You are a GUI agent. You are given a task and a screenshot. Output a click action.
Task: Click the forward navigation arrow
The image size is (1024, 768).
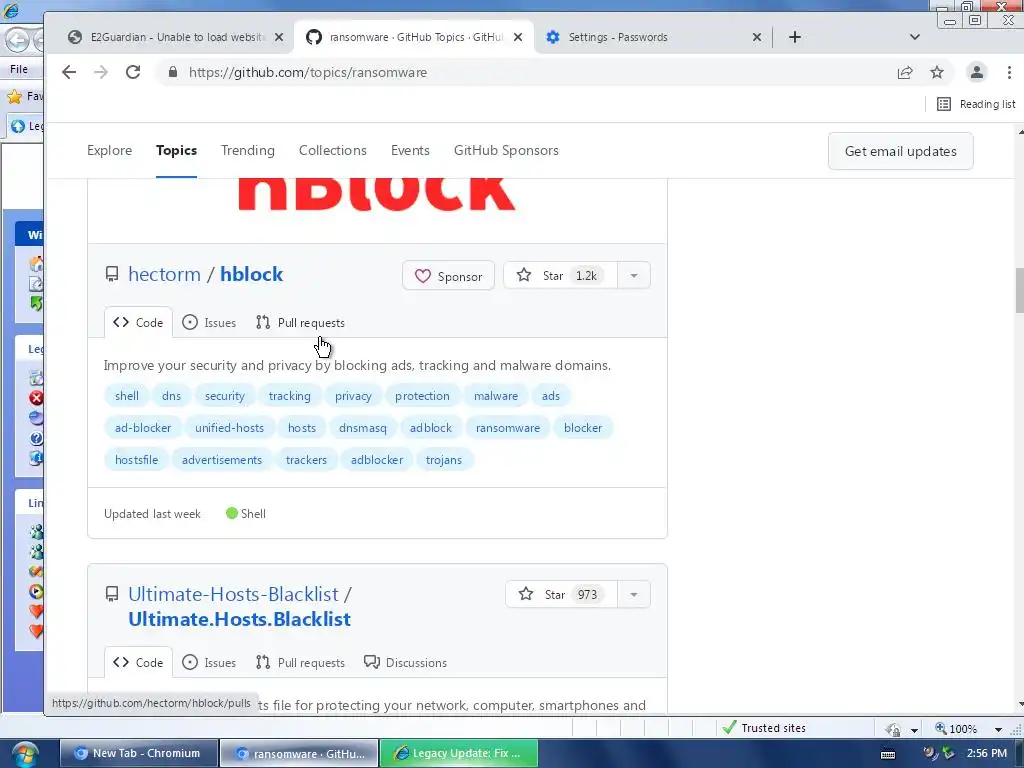(101, 72)
